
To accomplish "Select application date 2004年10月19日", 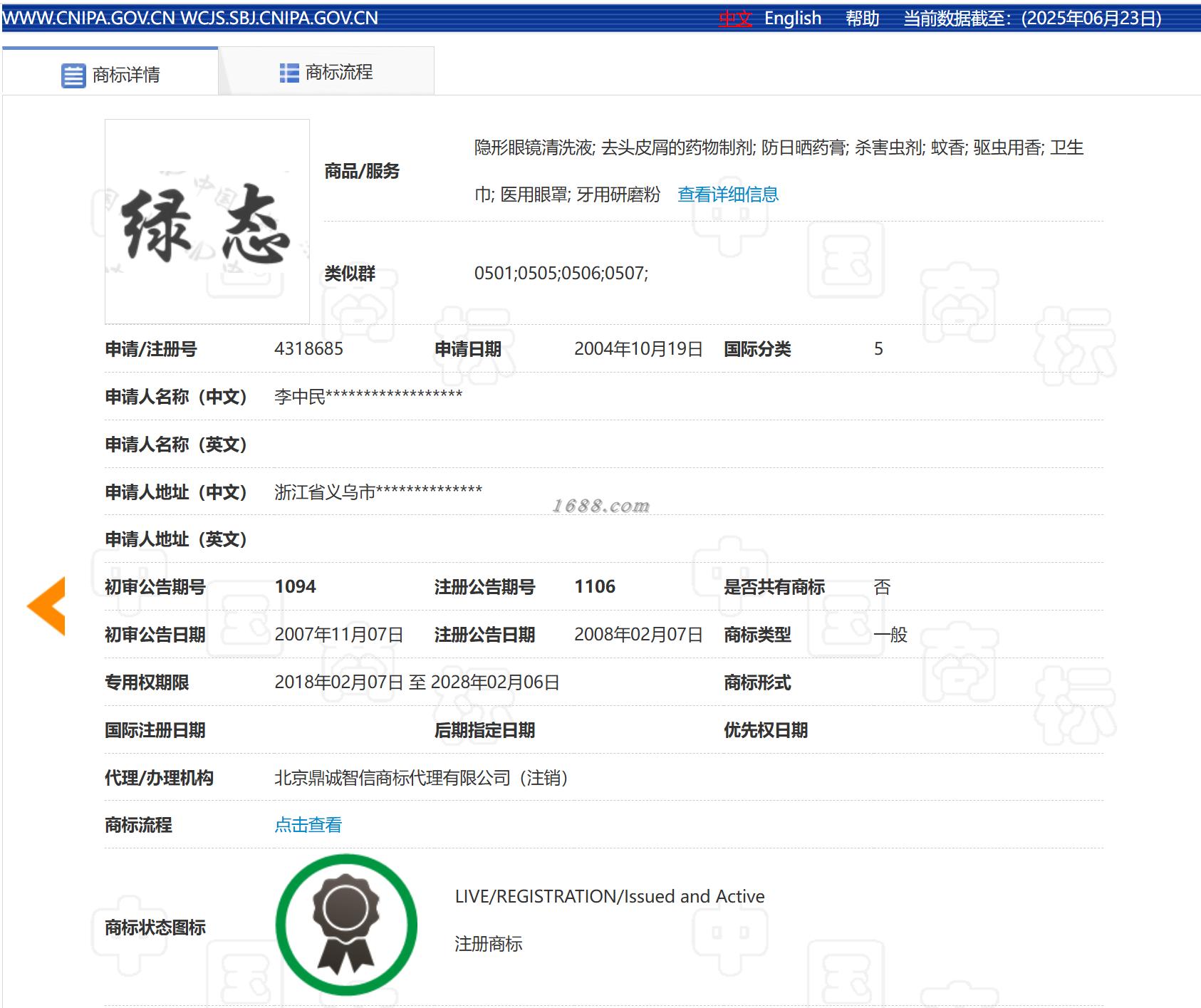I will (639, 349).
